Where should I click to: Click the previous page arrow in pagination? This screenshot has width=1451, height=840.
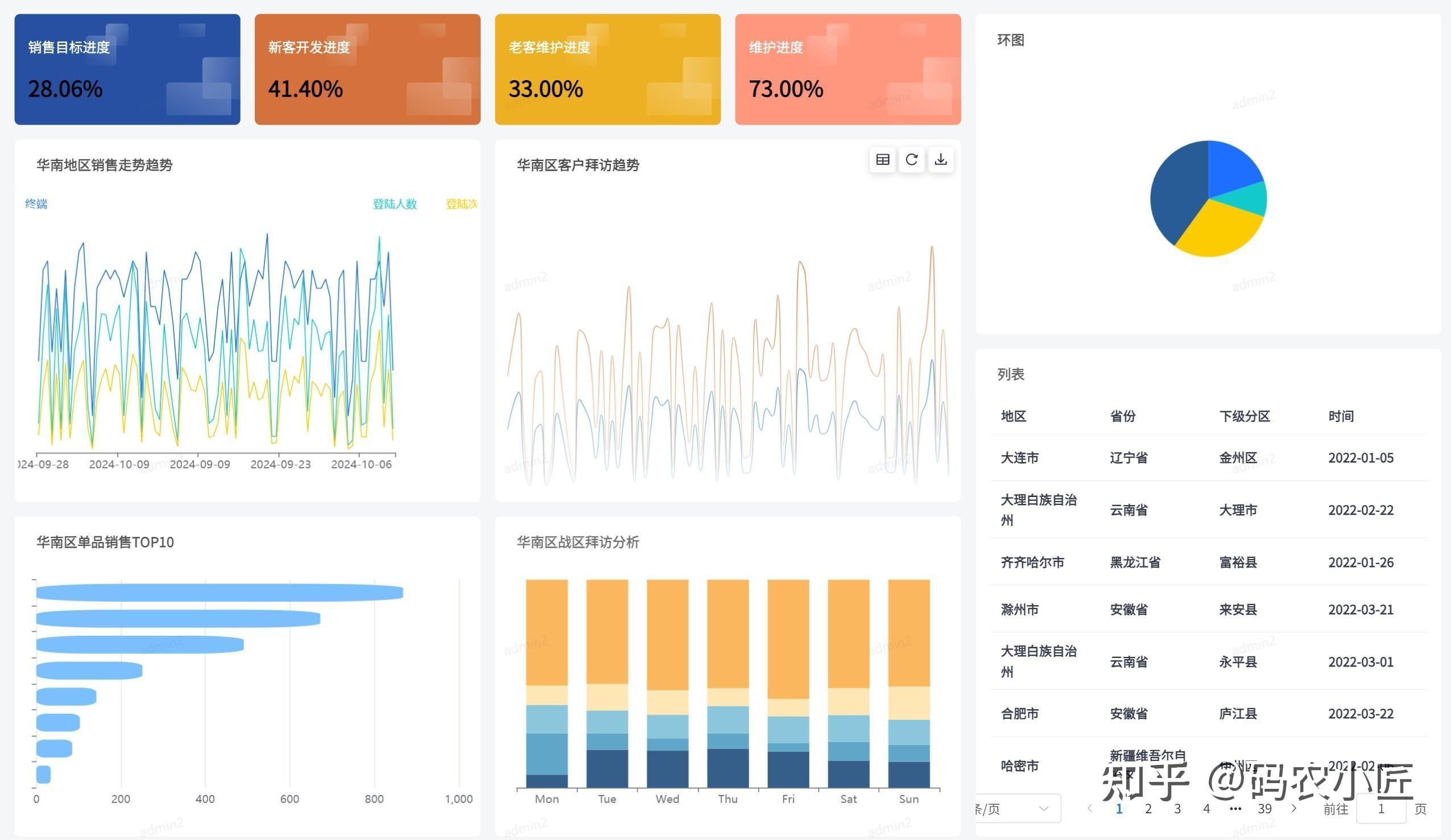[1089, 809]
